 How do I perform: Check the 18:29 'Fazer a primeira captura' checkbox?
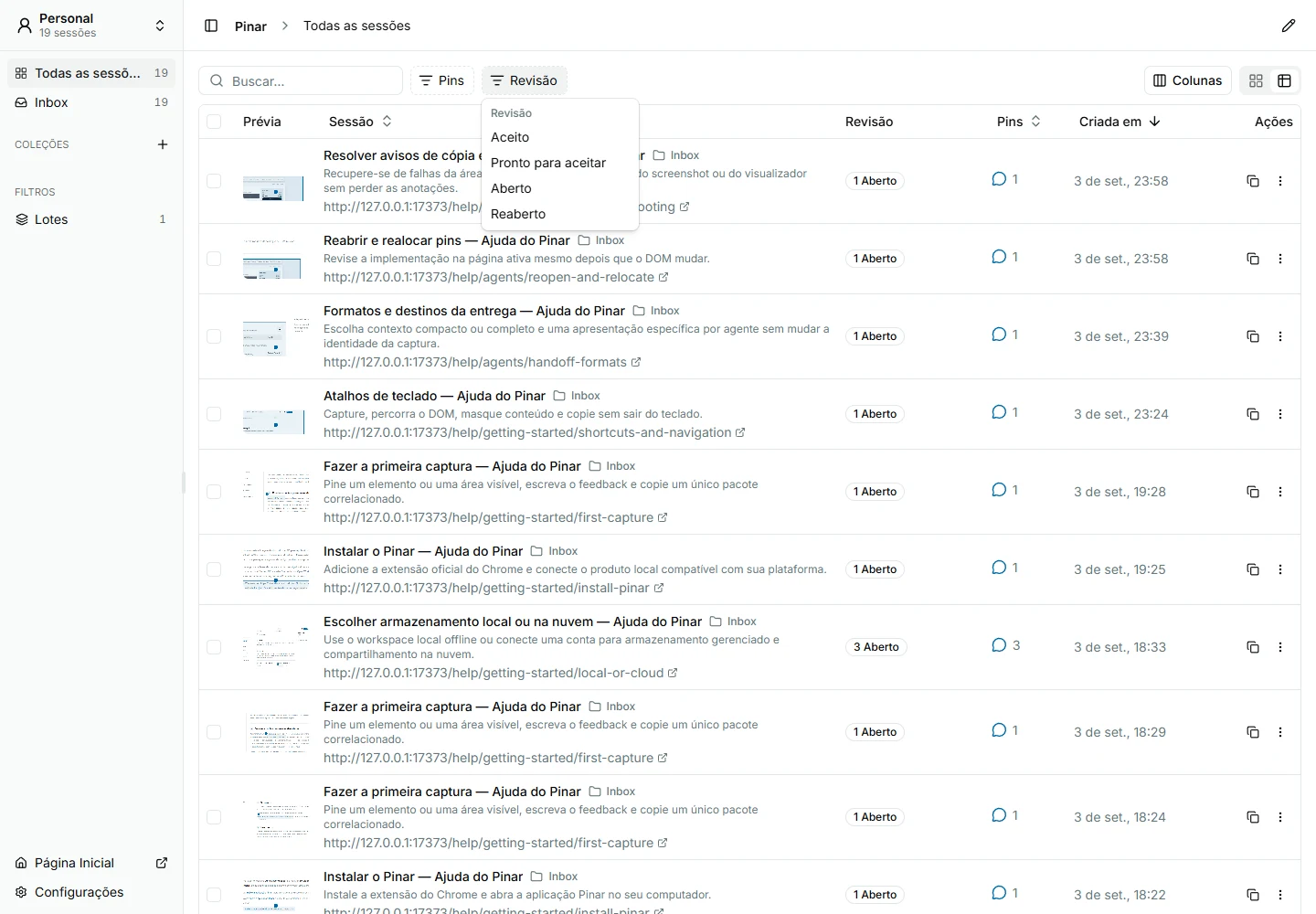[214, 732]
